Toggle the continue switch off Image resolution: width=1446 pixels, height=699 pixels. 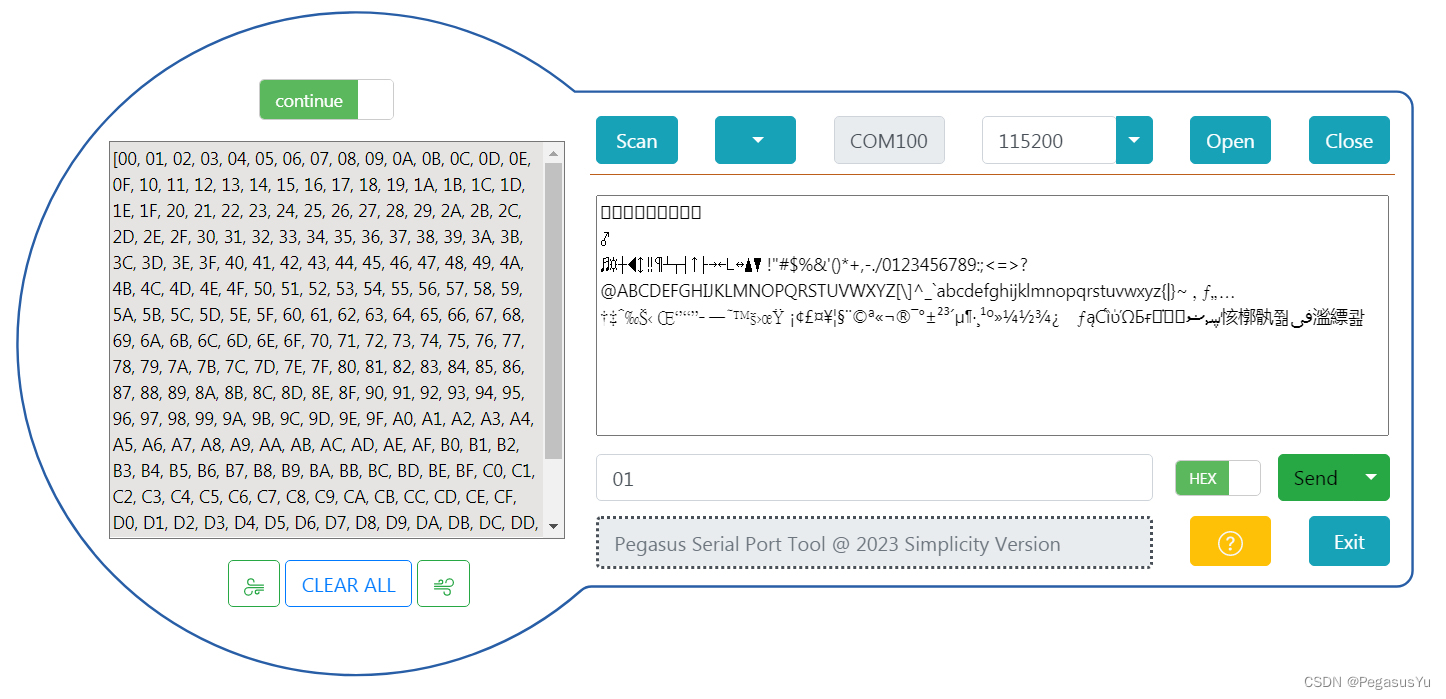(x=374, y=99)
